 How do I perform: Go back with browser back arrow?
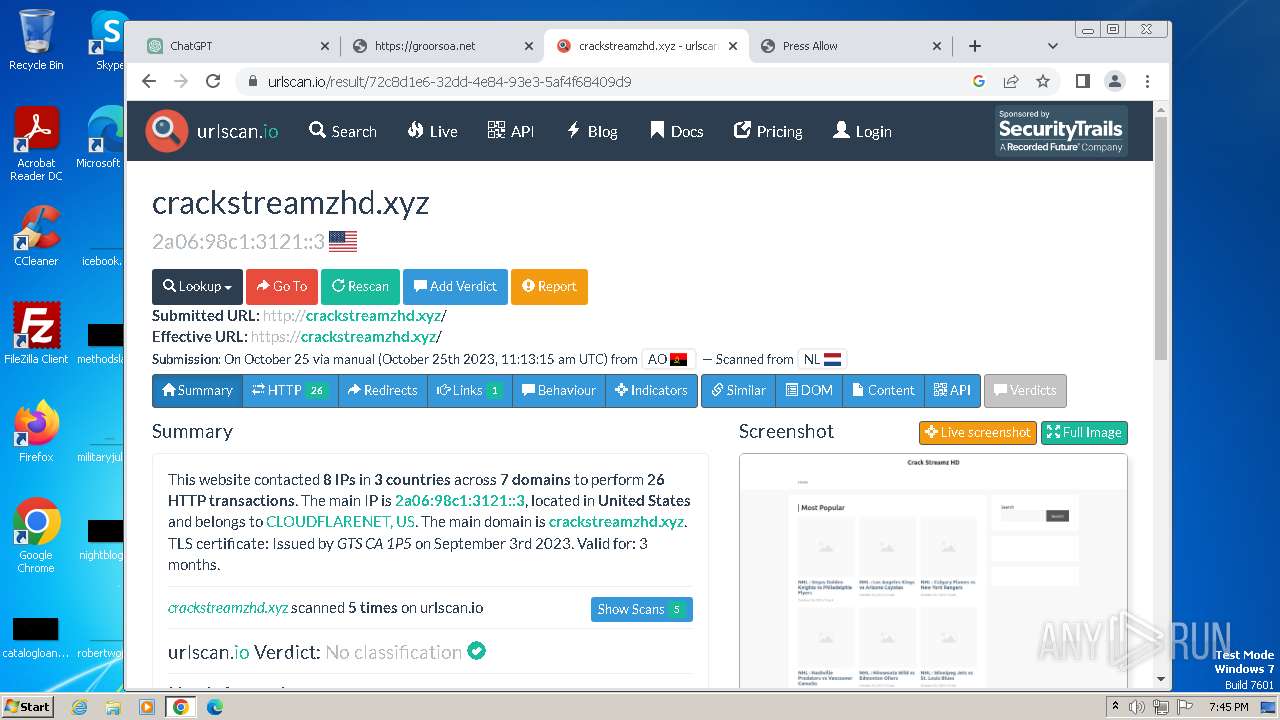[149, 82]
